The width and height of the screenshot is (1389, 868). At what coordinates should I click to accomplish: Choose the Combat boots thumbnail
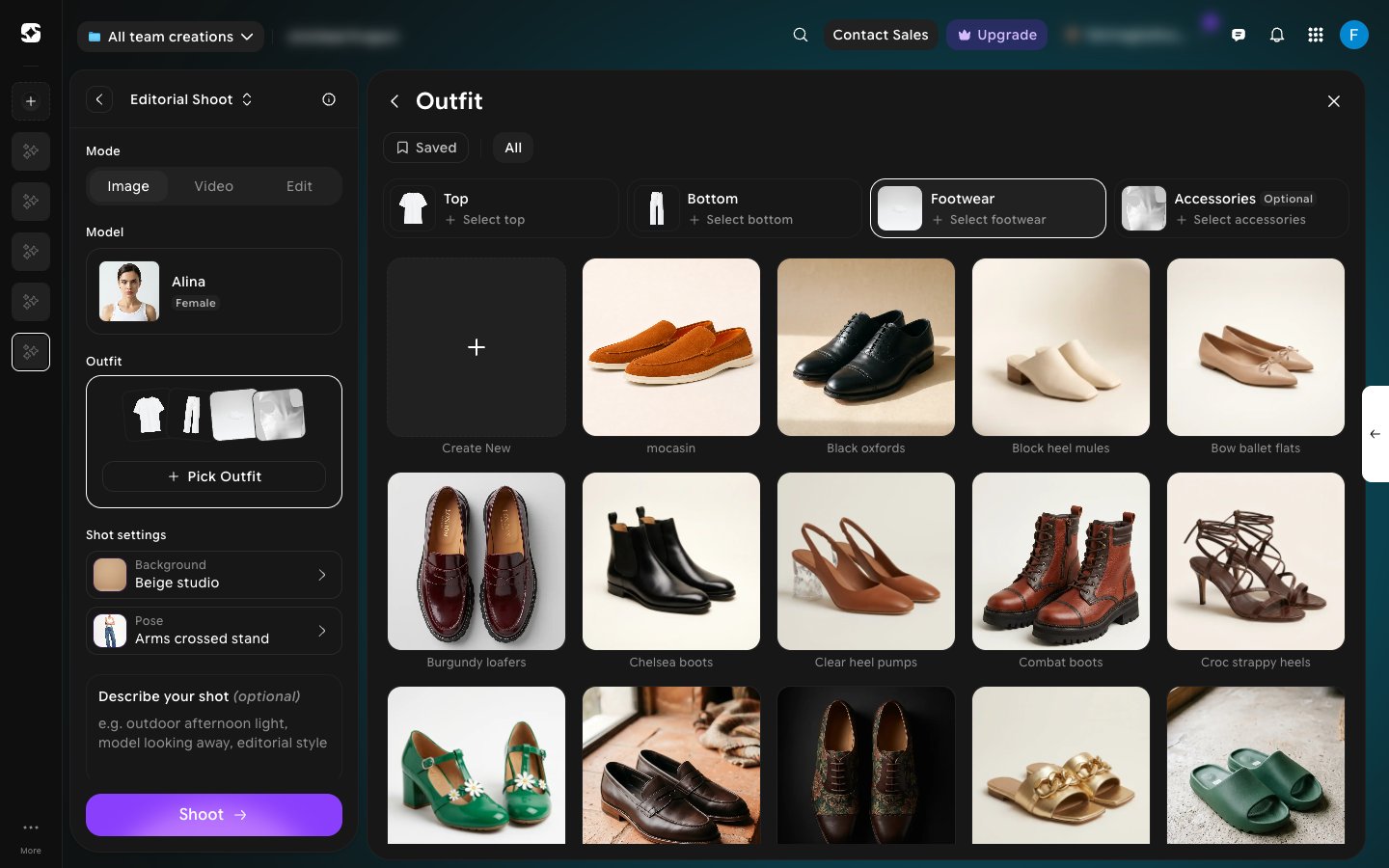pyautogui.click(x=1061, y=561)
